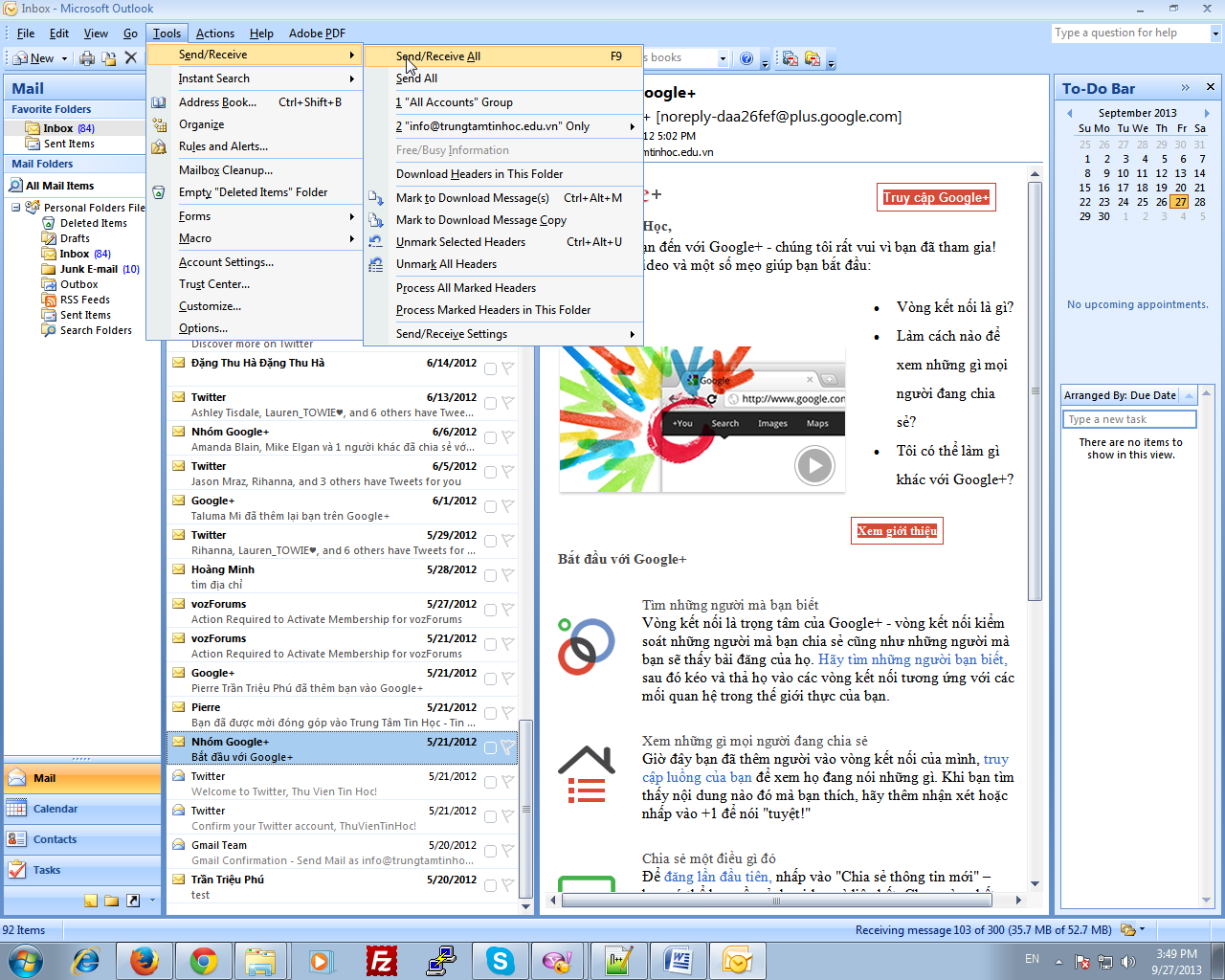Click the Delete X icon in toolbar
Viewport: 1225px width, 980px height.
(131, 58)
